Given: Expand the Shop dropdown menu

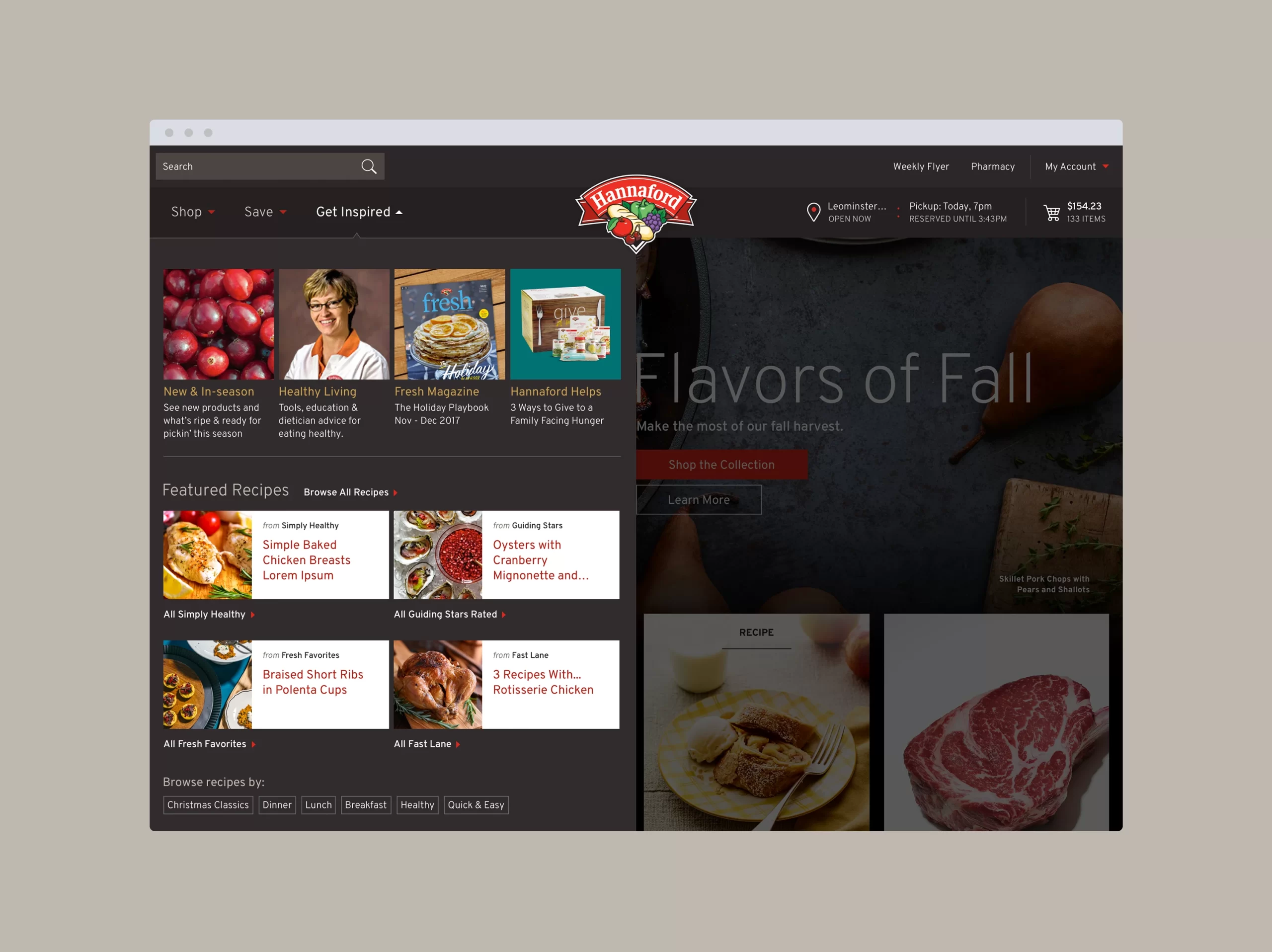Looking at the screenshot, I should [193, 211].
